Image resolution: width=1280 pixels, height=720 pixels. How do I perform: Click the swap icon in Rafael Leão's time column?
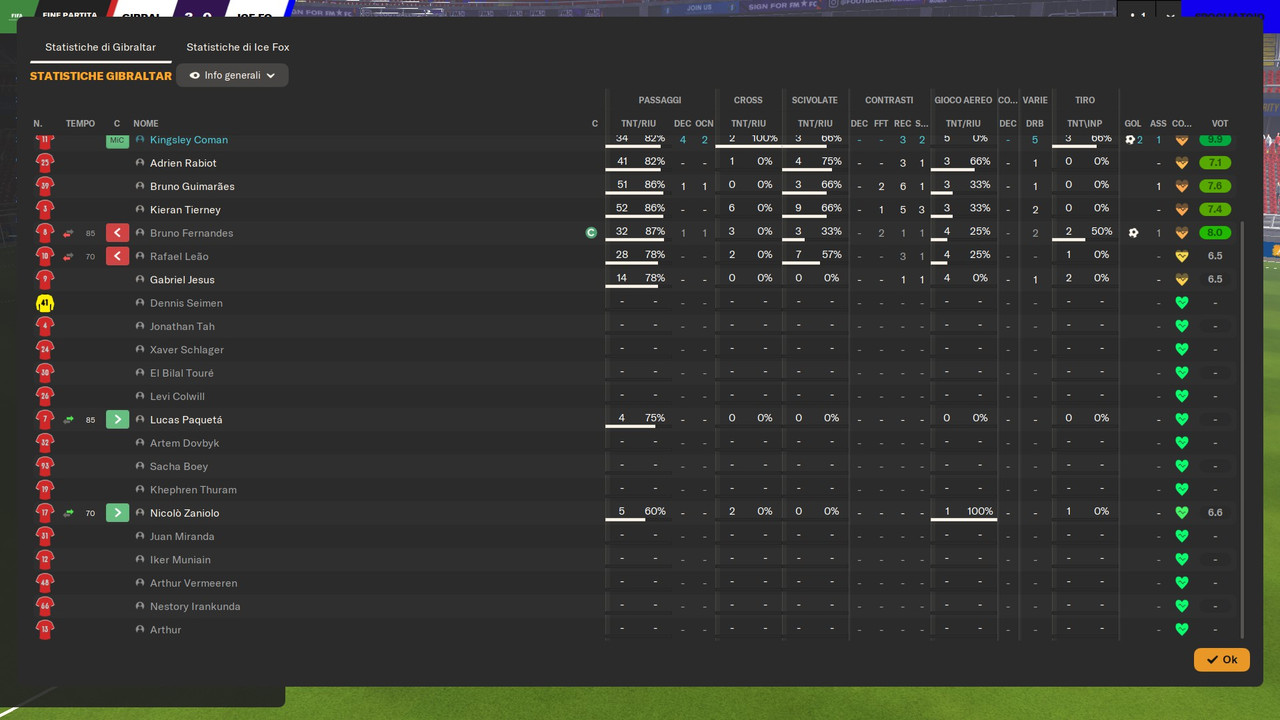[x=68, y=256]
